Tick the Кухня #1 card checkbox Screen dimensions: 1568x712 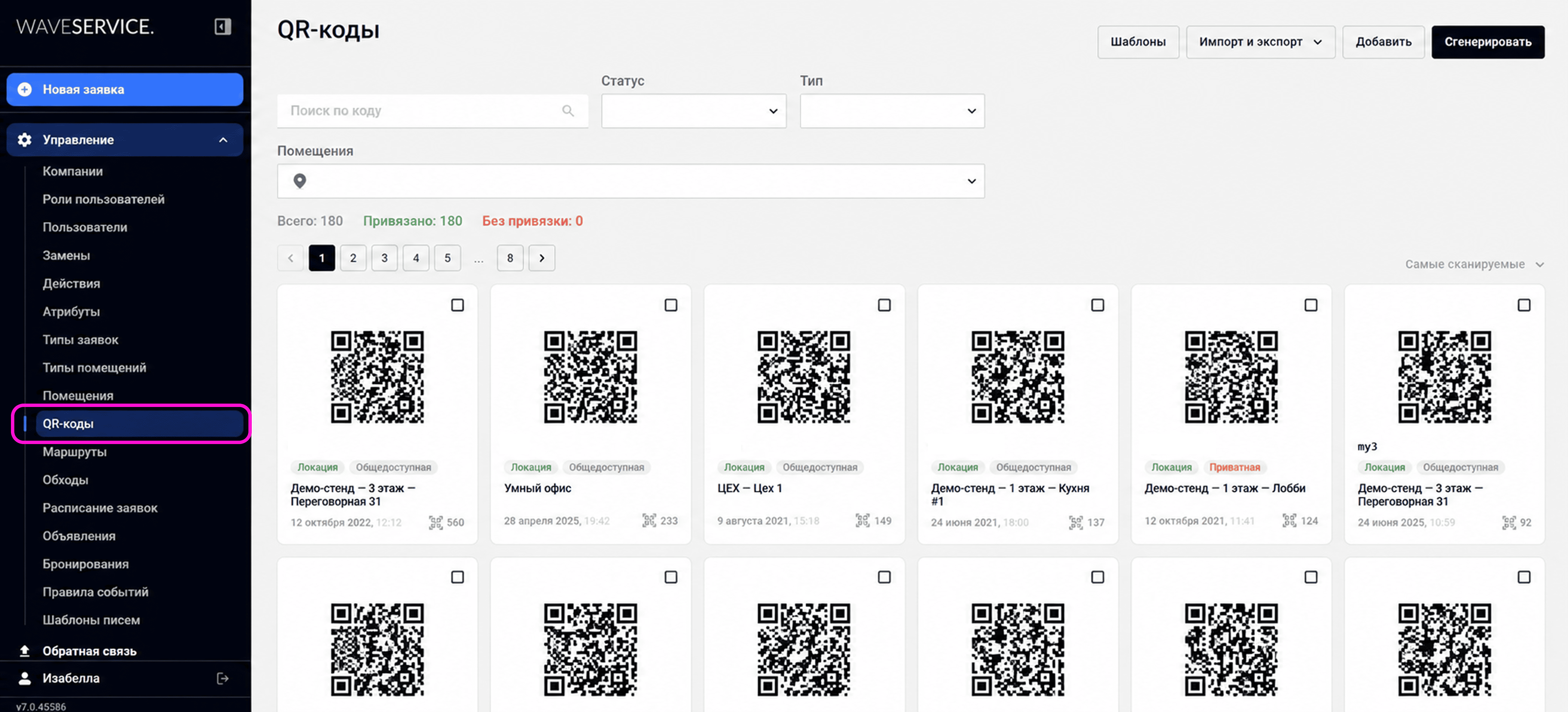[x=1098, y=305]
